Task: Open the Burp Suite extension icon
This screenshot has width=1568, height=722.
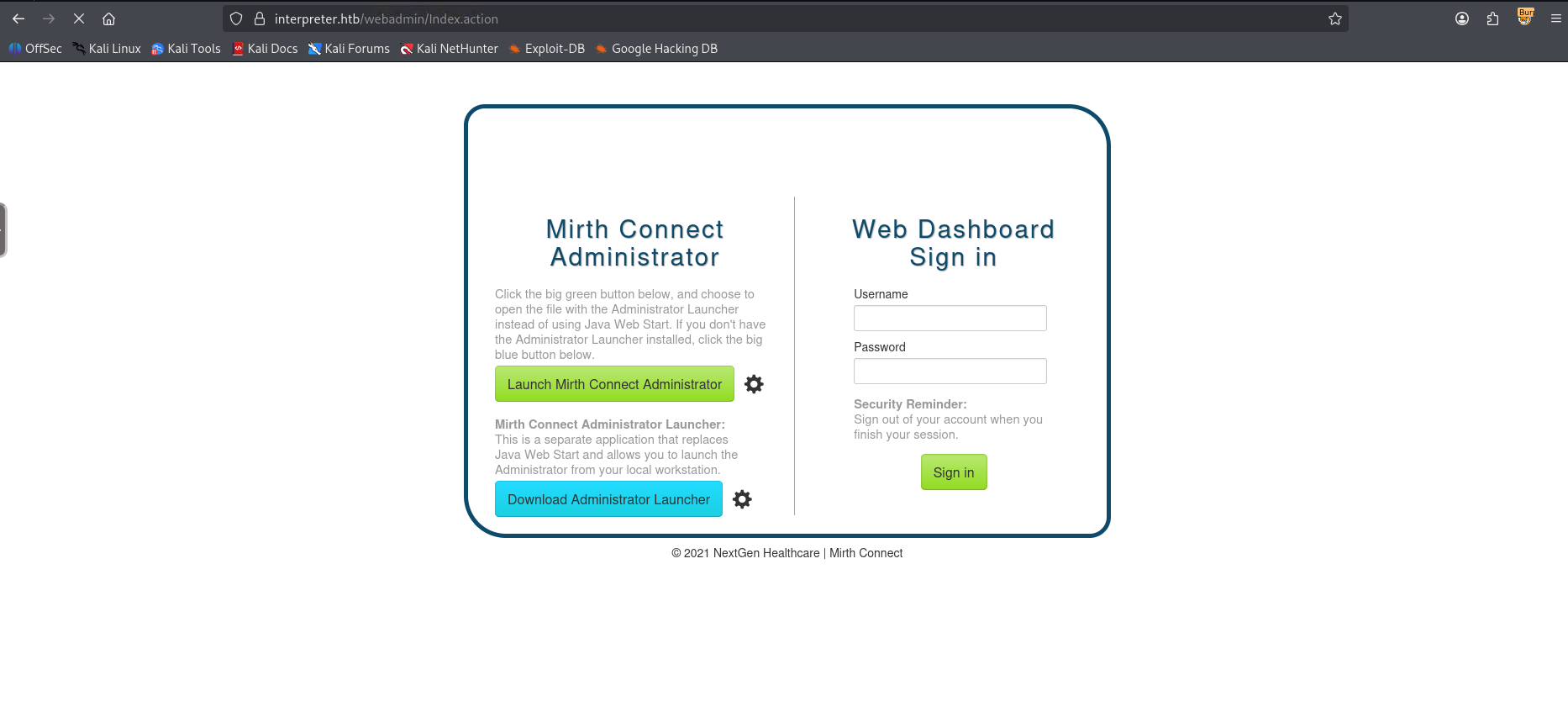Action: [1525, 17]
